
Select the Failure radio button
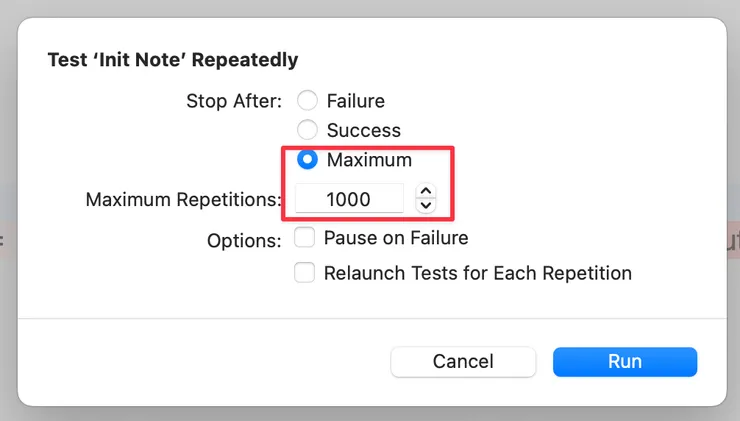pyautogui.click(x=308, y=101)
